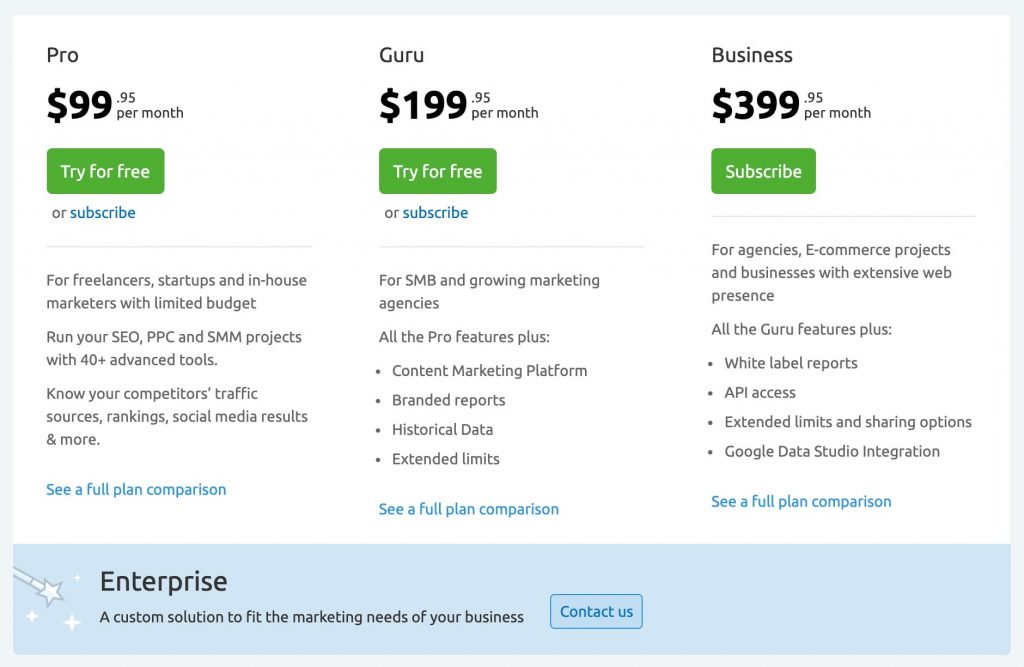This screenshot has height=667, width=1024.
Task: Open the full plan comparison for Guru
Action: pyautogui.click(x=468, y=509)
